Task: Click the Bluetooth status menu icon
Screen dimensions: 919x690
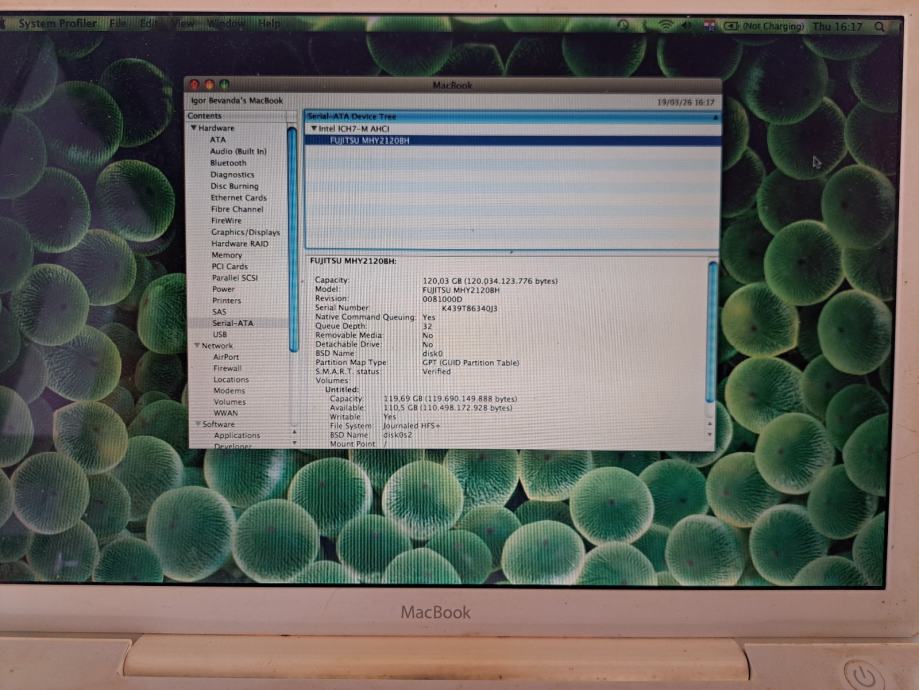Action: click(644, 25)
